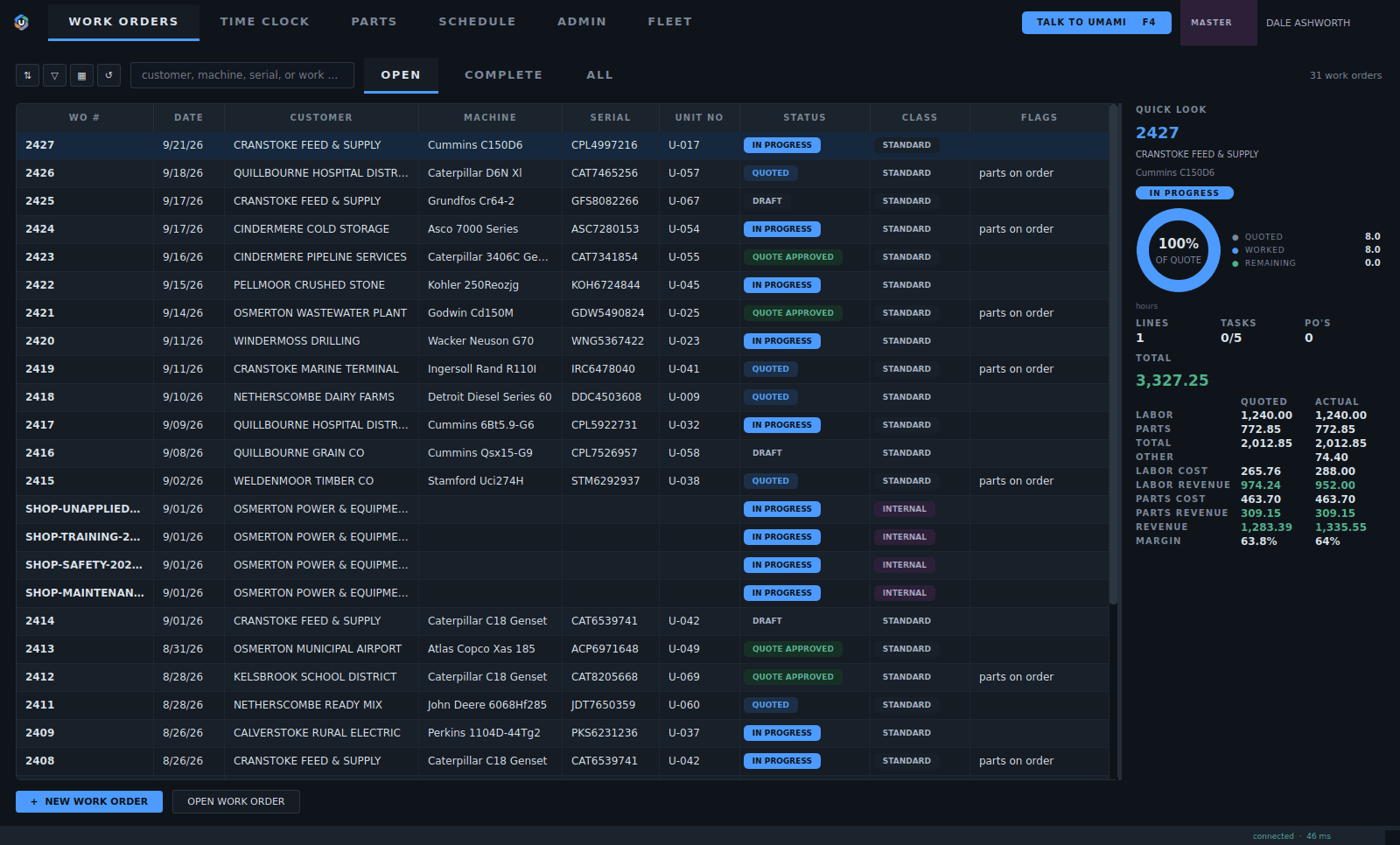The height and width of the screenshot is (845, 1400).
Task: Click total amount 3,327.25
Action: (1172, 381)
